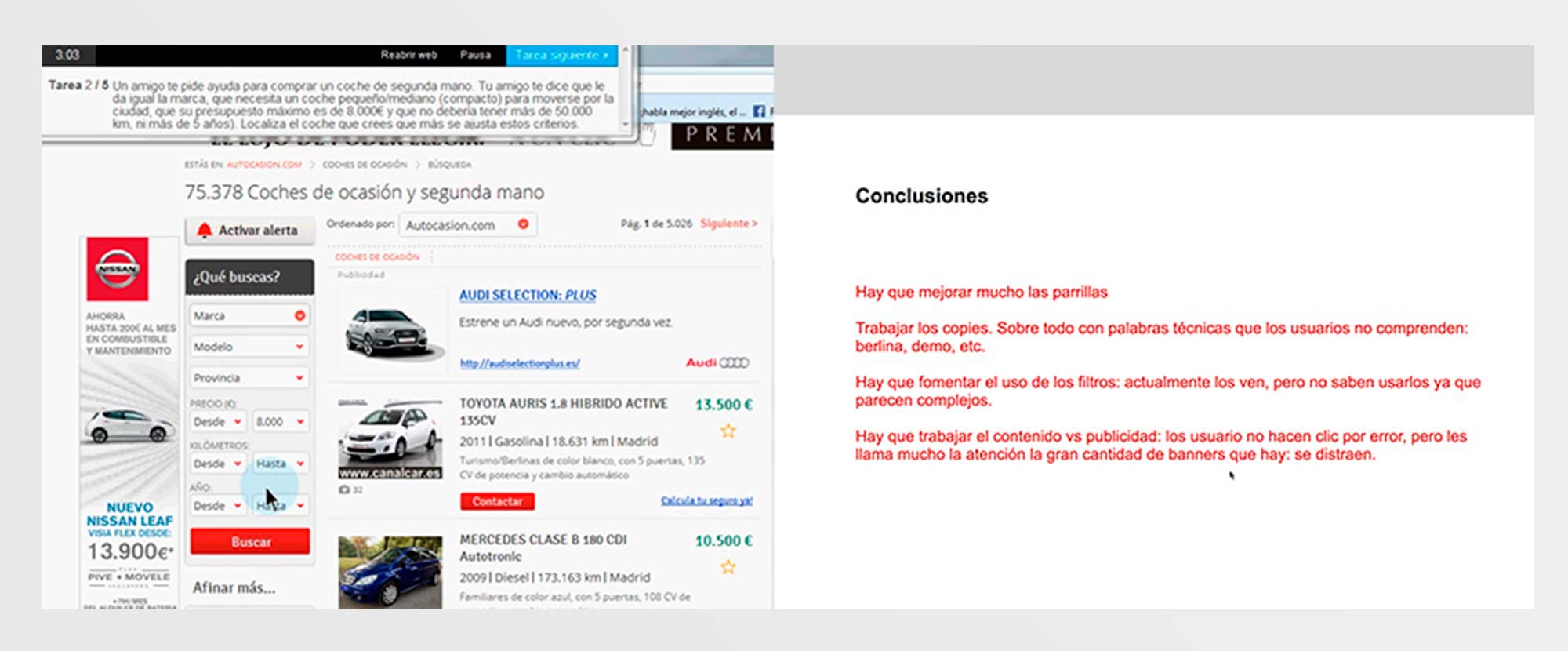
Task: Open COCHES DE OCASIÓN breadcrumb
Action: click(x=365, y=165)
